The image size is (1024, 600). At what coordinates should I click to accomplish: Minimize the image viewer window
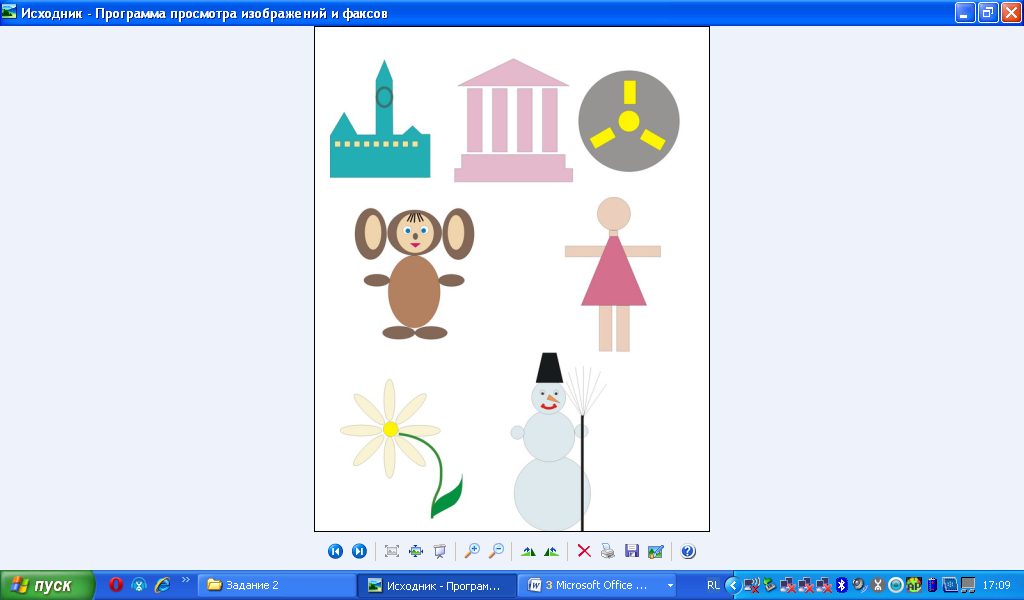point(965,12)
